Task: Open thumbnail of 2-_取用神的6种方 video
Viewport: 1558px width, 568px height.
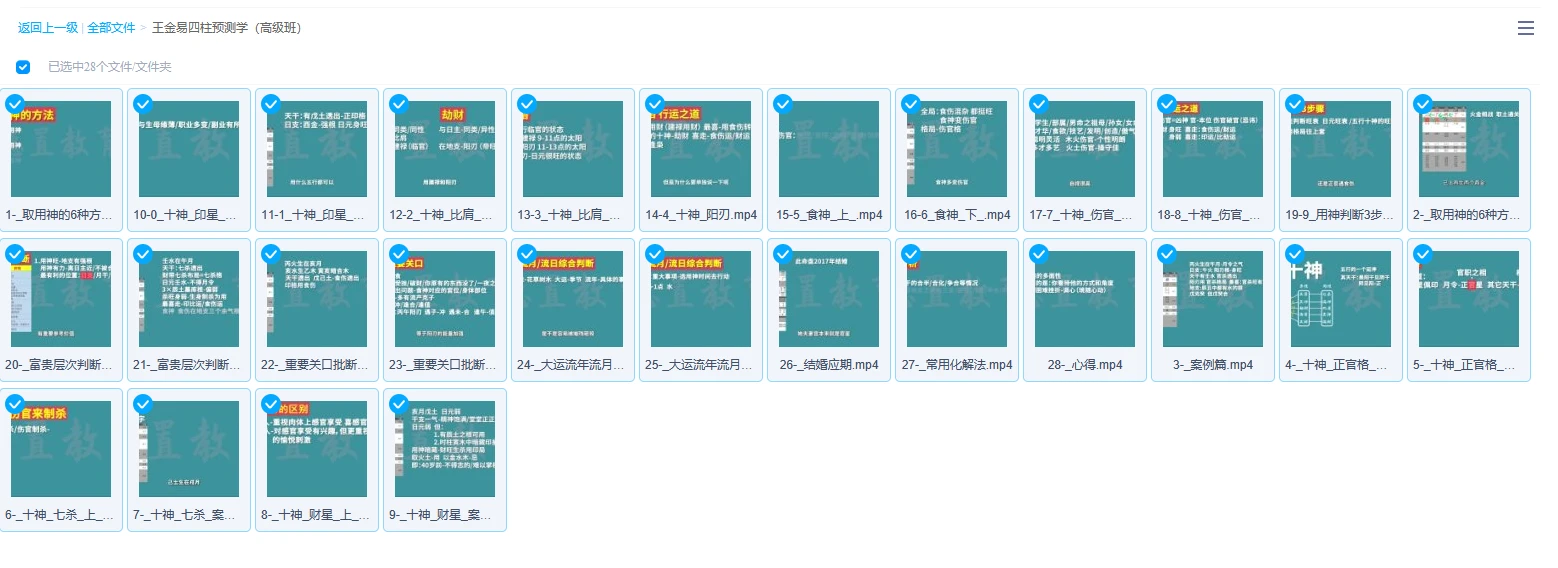Action: 1469,149
